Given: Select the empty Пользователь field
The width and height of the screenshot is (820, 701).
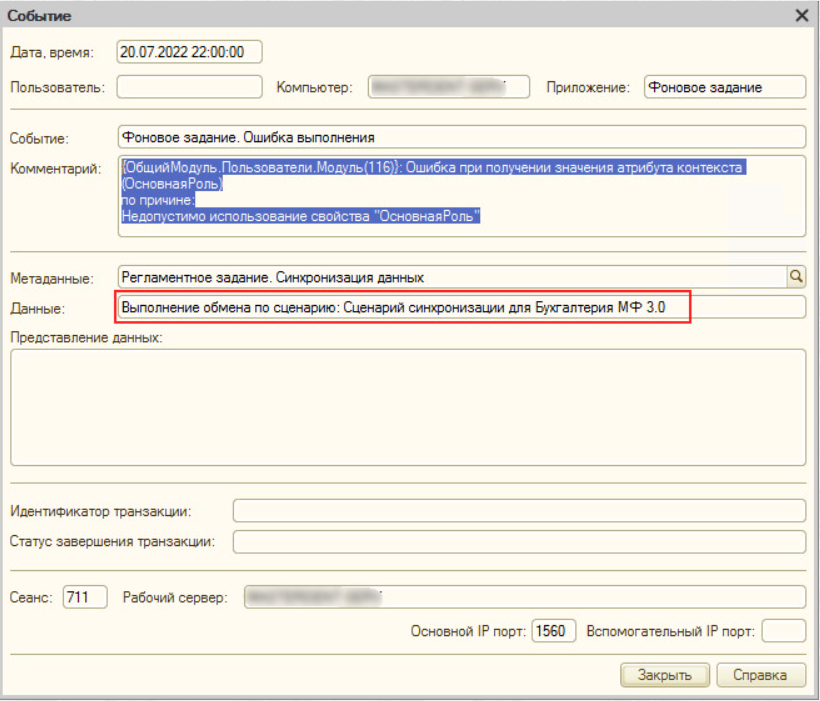Looking at the screenshot, I should [189, 87].
